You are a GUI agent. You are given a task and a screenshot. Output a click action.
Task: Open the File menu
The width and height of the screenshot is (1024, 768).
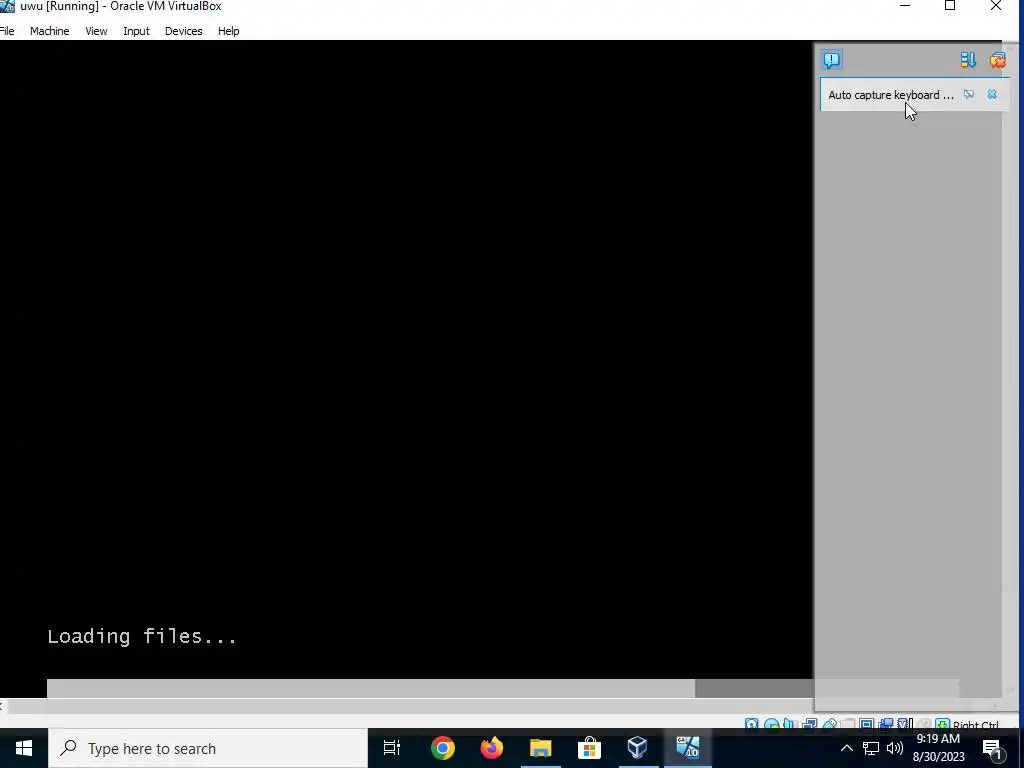7,31
